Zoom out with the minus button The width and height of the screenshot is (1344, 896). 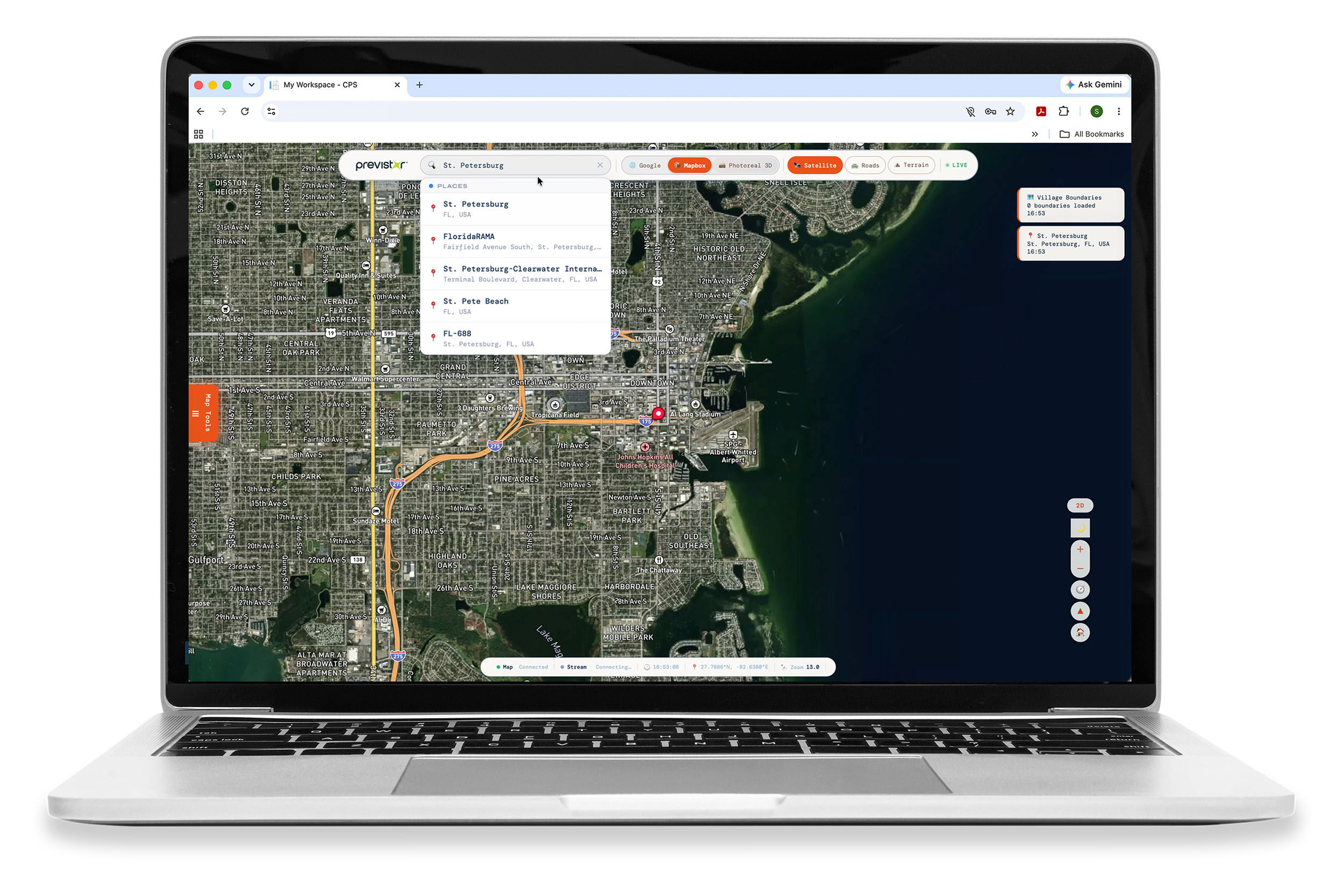1080,569
